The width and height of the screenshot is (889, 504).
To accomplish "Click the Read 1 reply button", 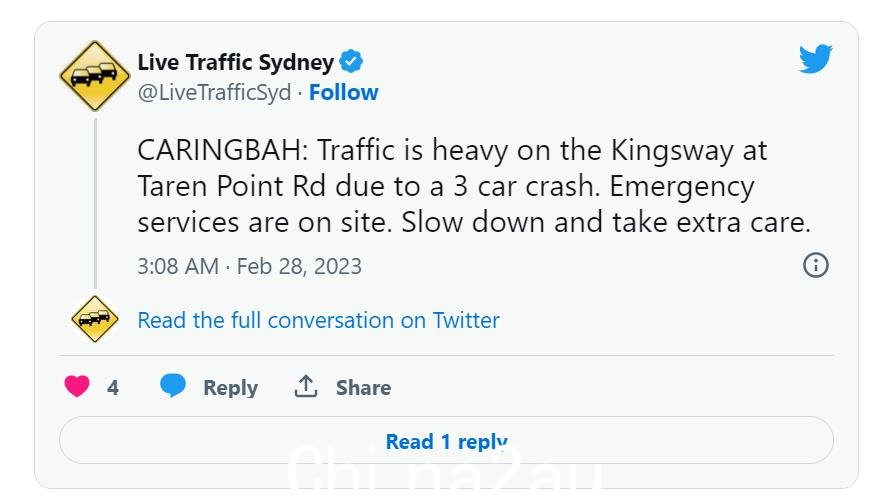I will coord(446,441).
